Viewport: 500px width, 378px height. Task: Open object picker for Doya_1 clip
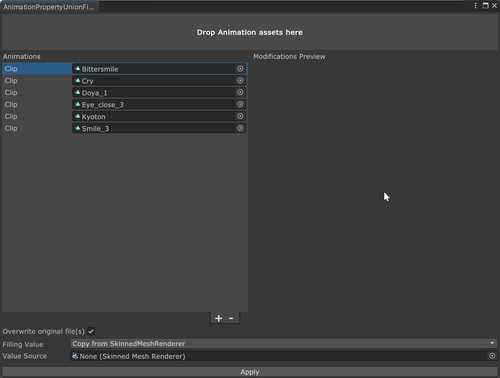pos(240,93)
